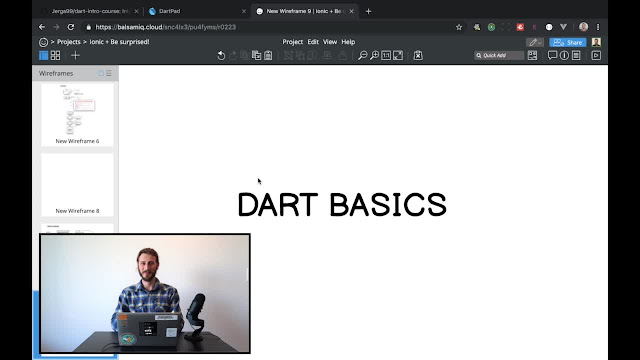
Task: Open a new browser tab
Action: [369, 11]
